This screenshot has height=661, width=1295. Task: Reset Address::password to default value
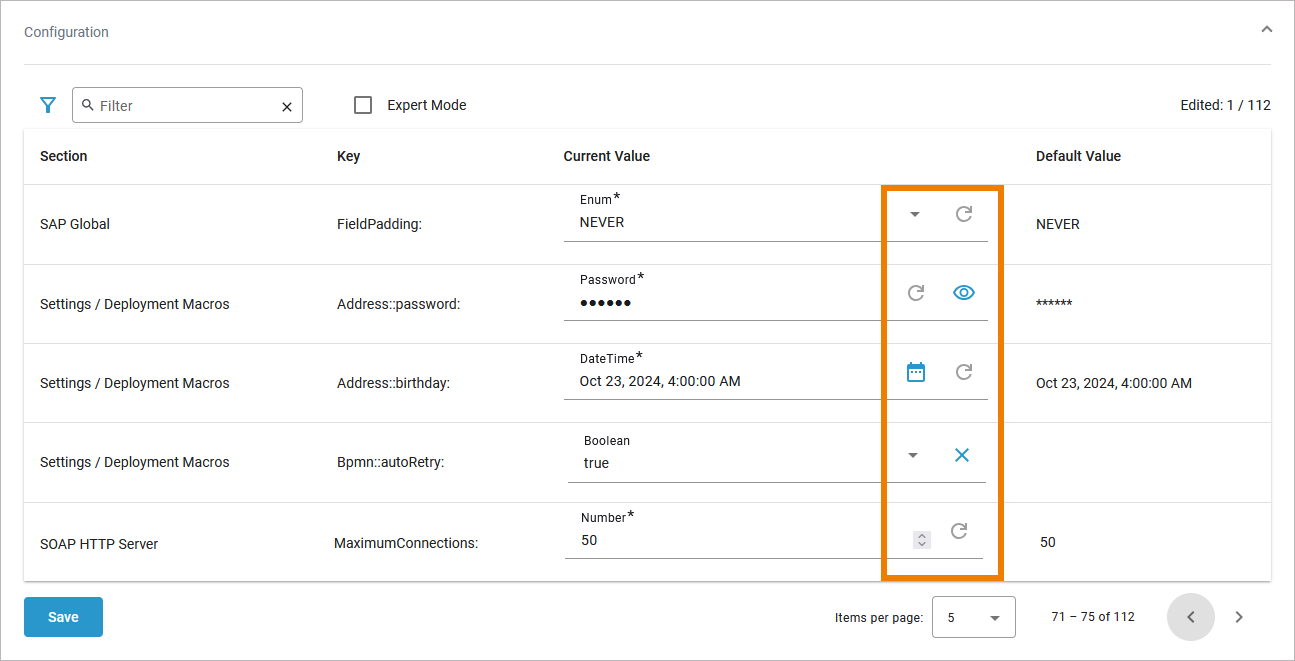point(915,293)
